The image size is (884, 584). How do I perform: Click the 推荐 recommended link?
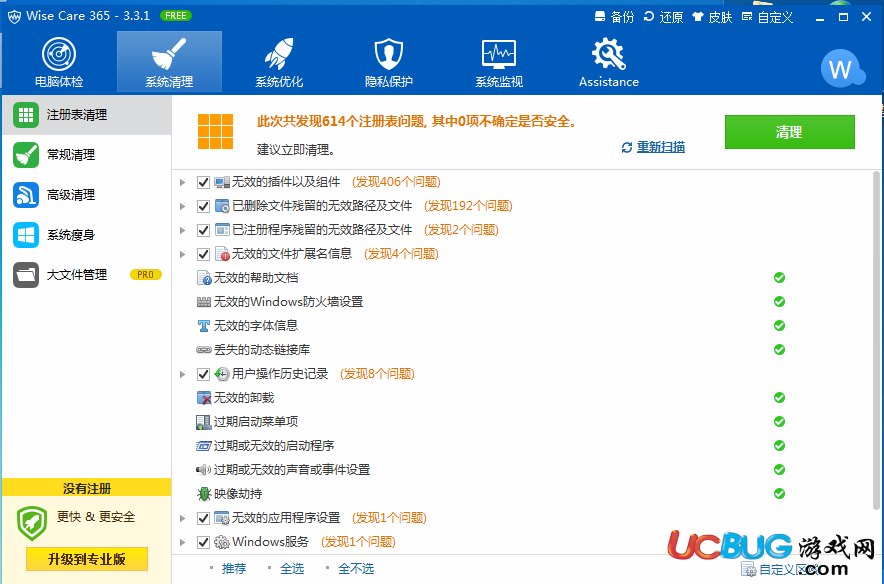pos(234,569)
